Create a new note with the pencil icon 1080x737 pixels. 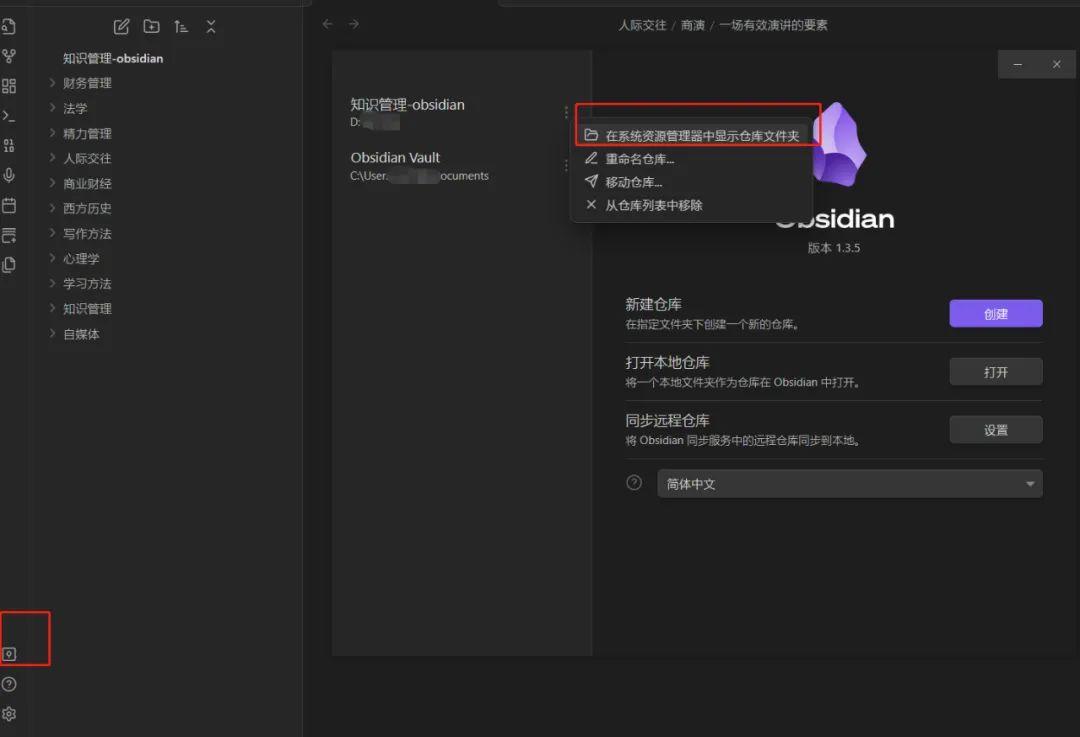coord(121,26)
